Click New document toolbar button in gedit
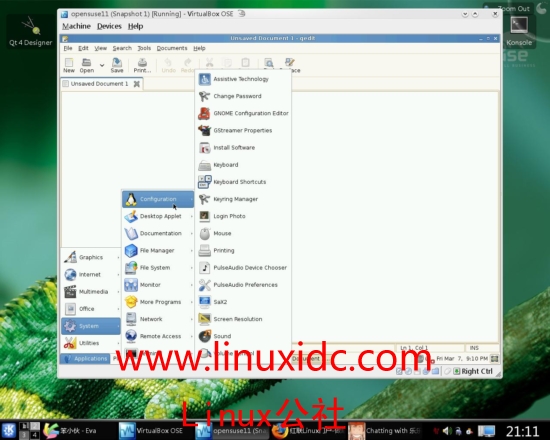The image size is (550, 440). [69, 65]
